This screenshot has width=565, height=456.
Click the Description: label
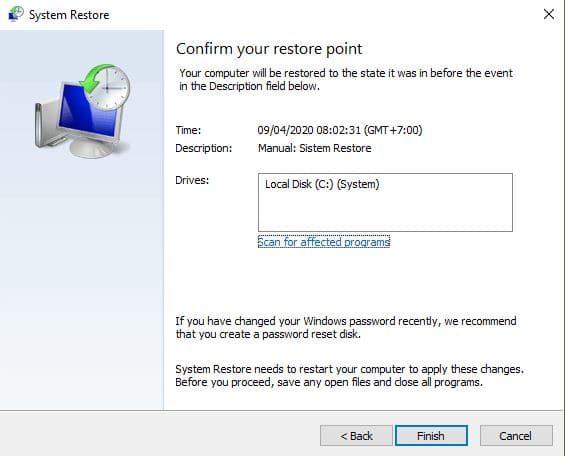tap(204, 148)
